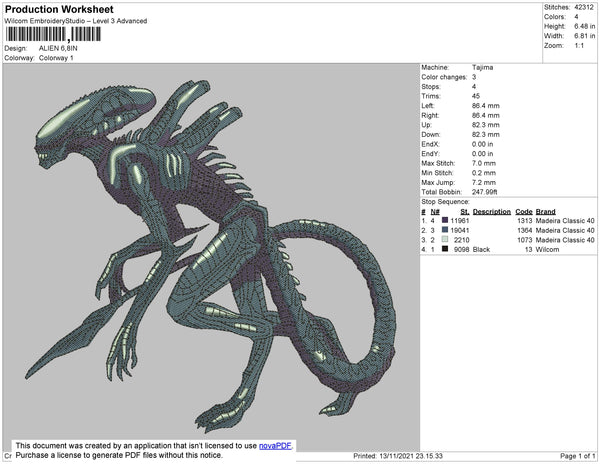The image size is (600, 464).
Task: Select Min Stitch value 0.2 mm
Action: coord(484,173)
